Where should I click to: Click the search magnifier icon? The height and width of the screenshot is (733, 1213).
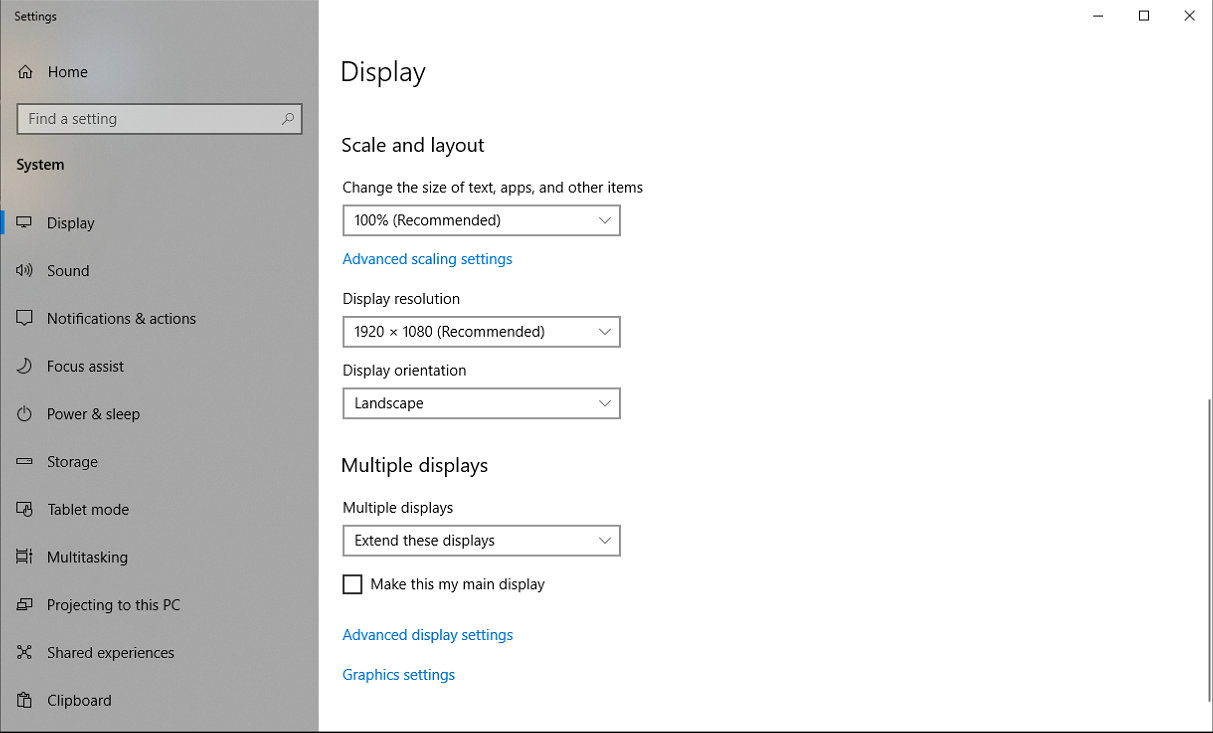[x=288, y=119]
